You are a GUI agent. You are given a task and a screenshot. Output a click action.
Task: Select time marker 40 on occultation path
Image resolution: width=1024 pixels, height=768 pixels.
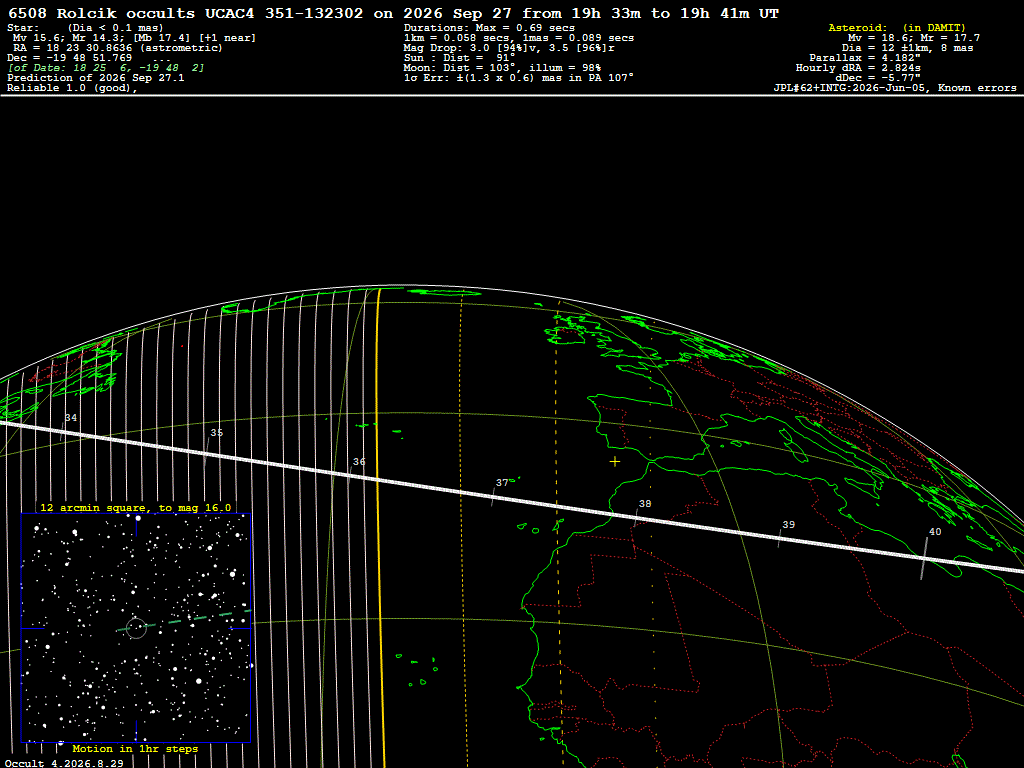click(935, 532)
